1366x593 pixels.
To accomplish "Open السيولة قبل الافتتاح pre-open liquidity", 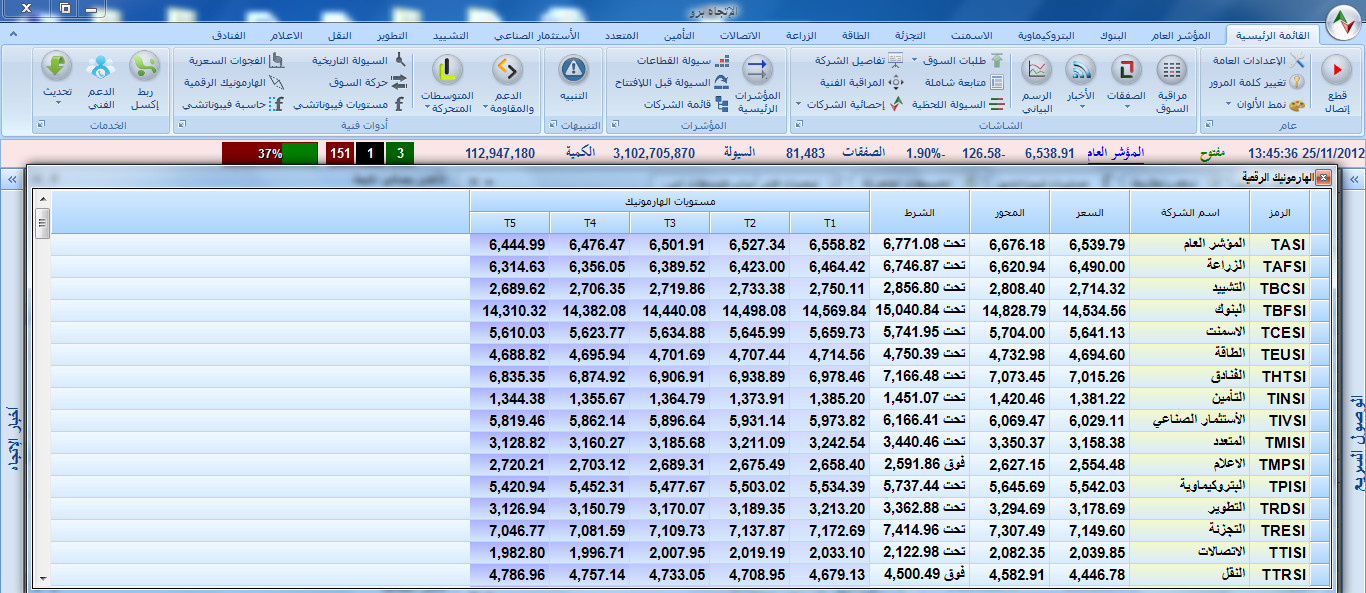I will [x=670, y=82].
